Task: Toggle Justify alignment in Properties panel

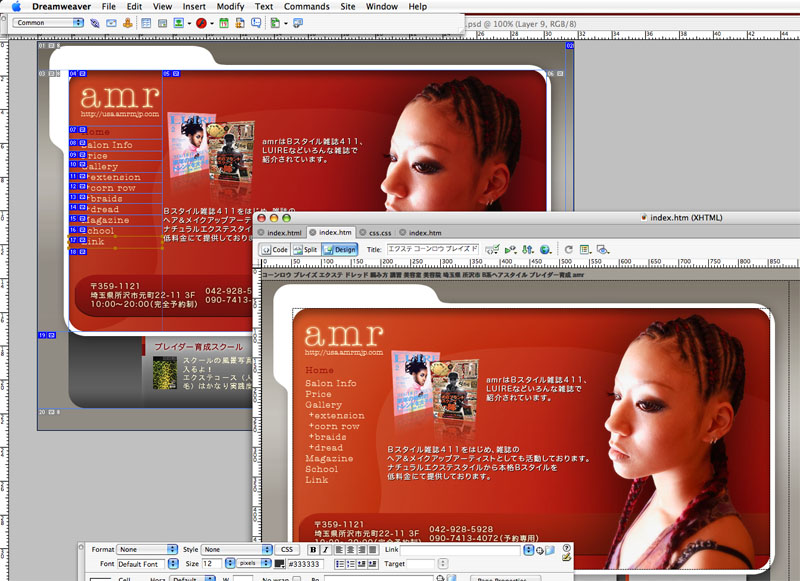Action: point(373,549)
